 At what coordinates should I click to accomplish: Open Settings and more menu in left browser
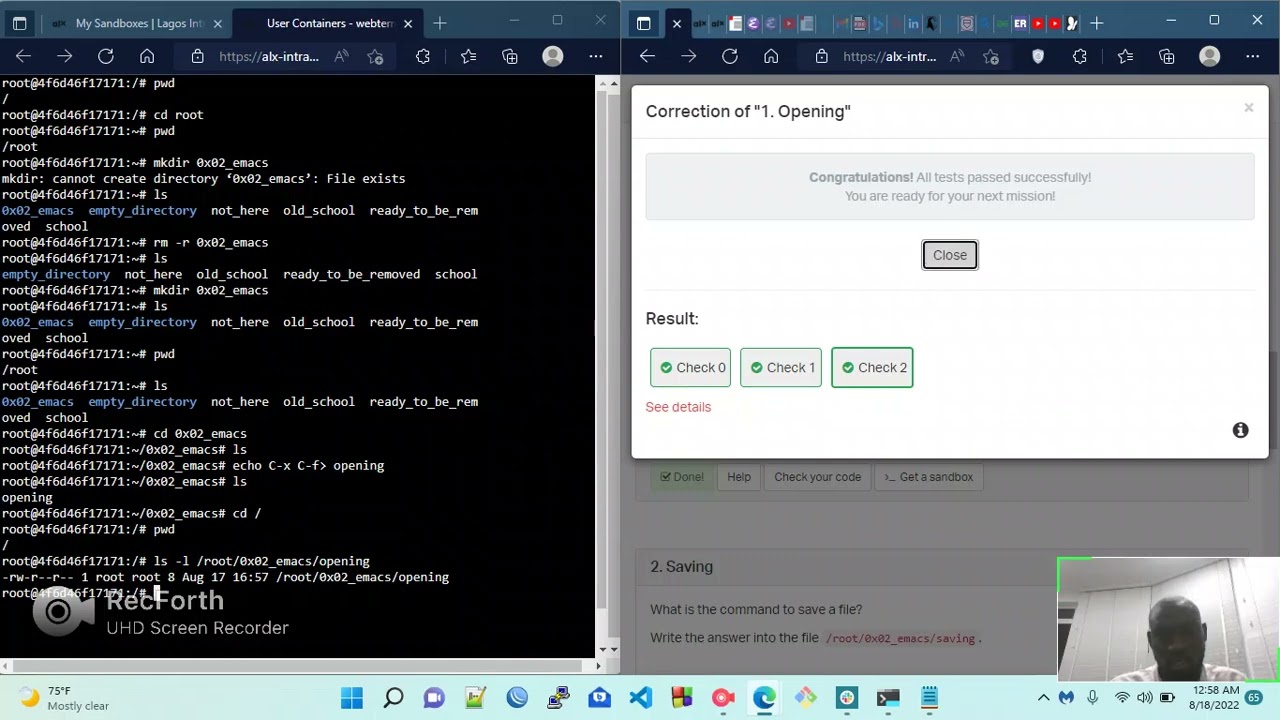coord(595,57)
